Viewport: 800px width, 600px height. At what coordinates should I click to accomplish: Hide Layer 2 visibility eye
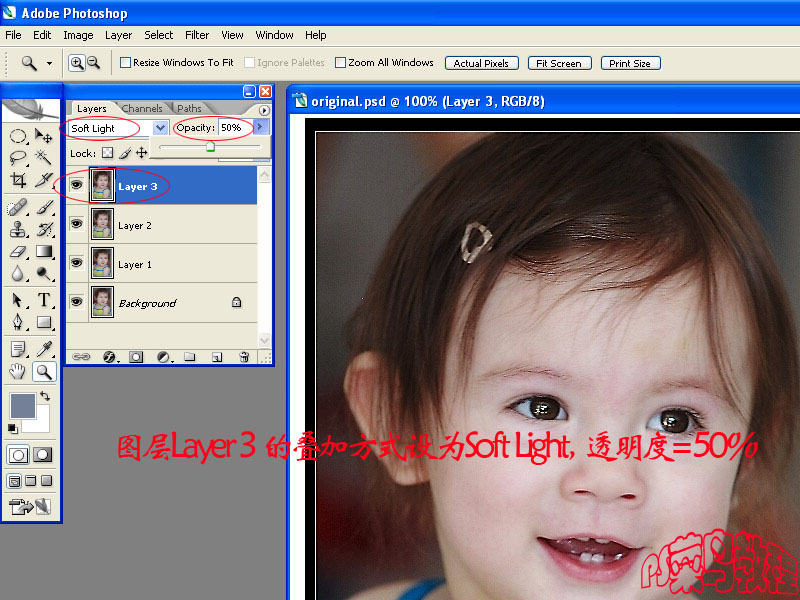(x=77, y=223)
